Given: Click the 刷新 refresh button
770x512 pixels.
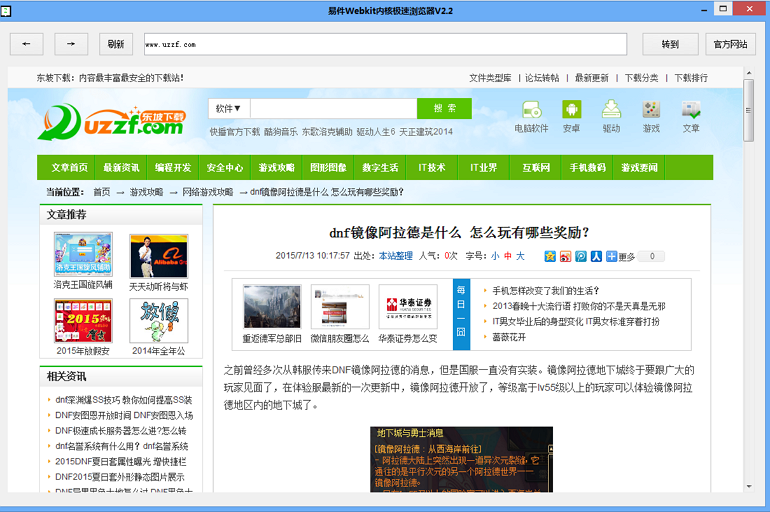Looking at the screenshot, I should (116, 44).
